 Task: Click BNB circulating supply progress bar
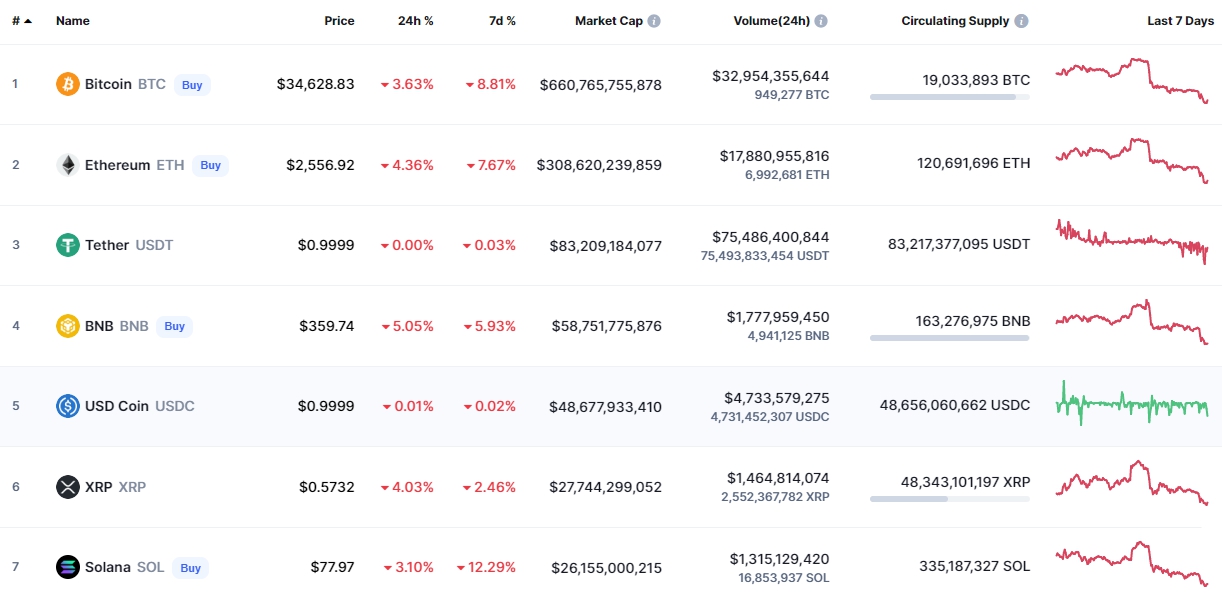(x=950, y=338)
